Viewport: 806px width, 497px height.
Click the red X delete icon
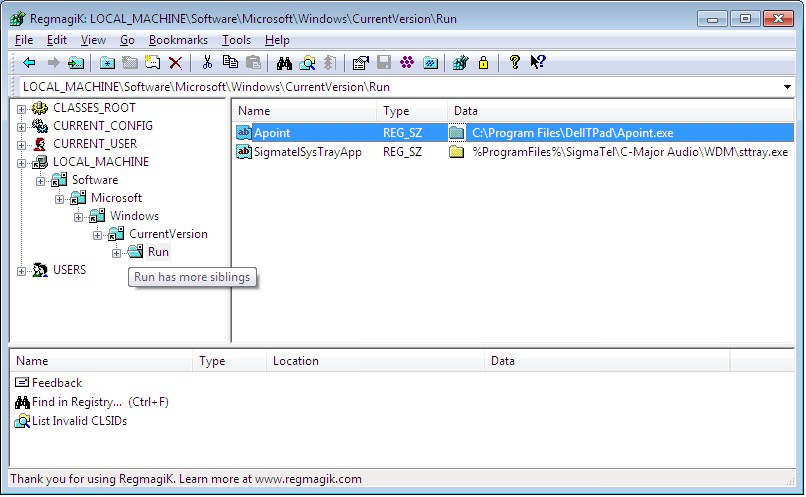(x=176, y=63)
